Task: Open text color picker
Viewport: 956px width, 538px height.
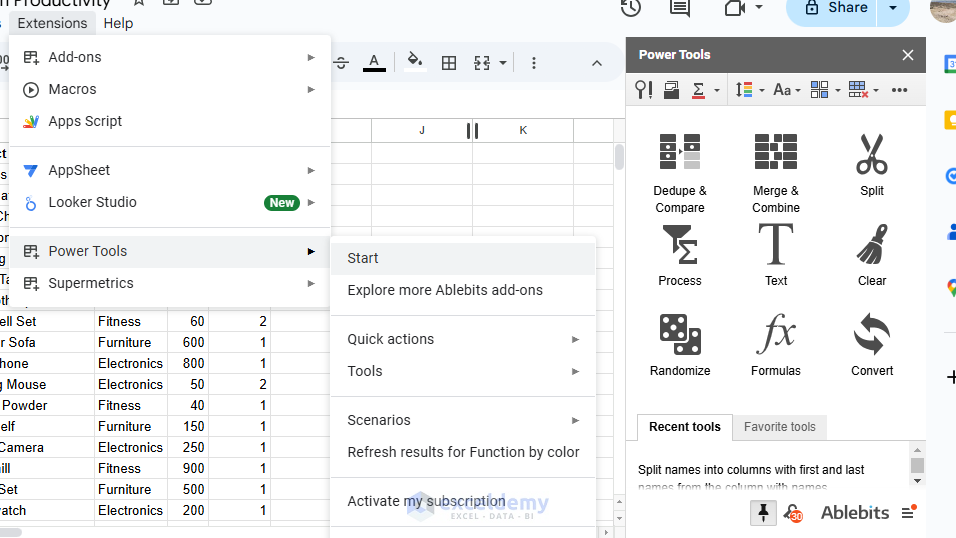Action: 374,63
